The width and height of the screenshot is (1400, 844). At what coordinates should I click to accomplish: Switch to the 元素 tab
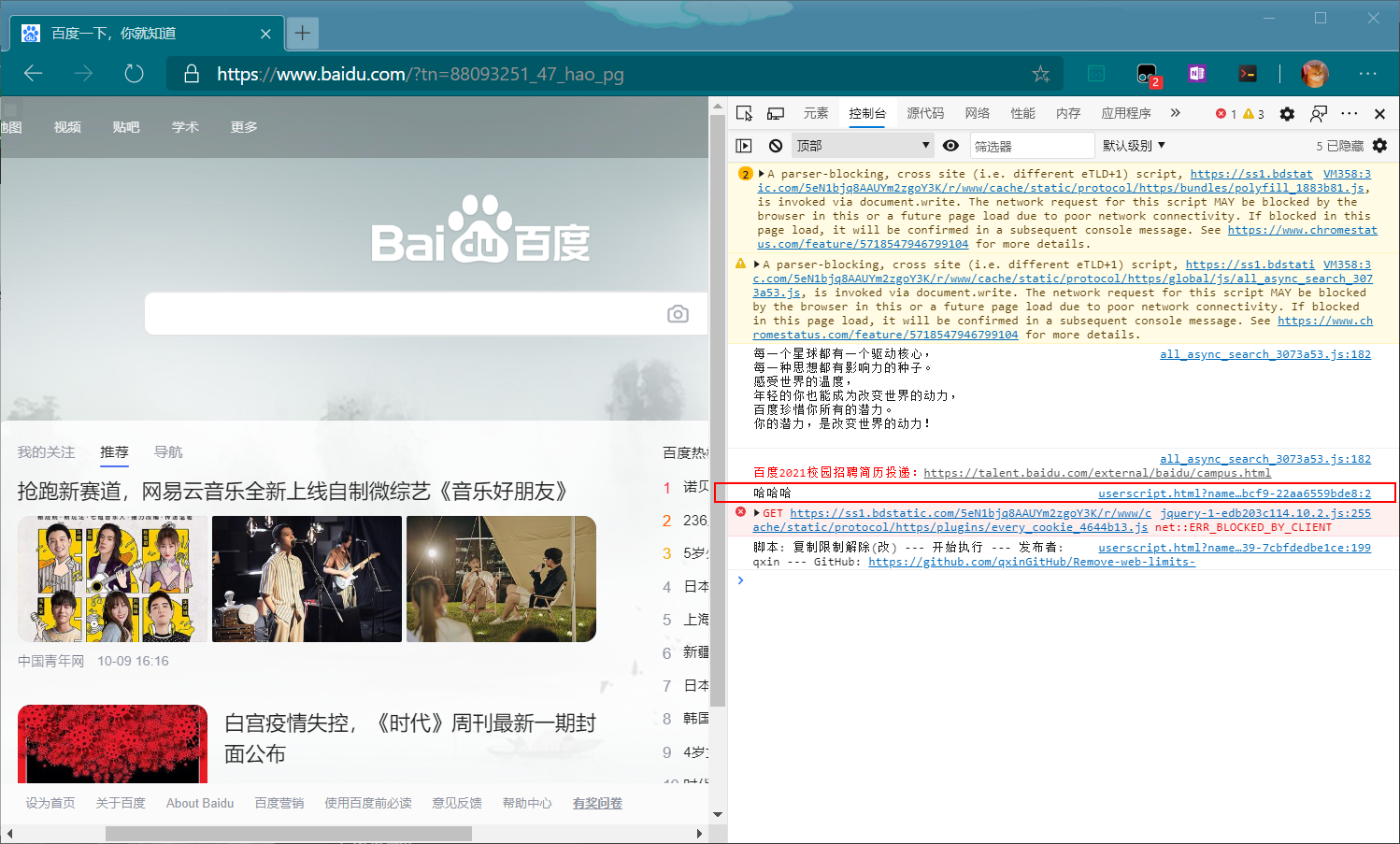(816, 113)
